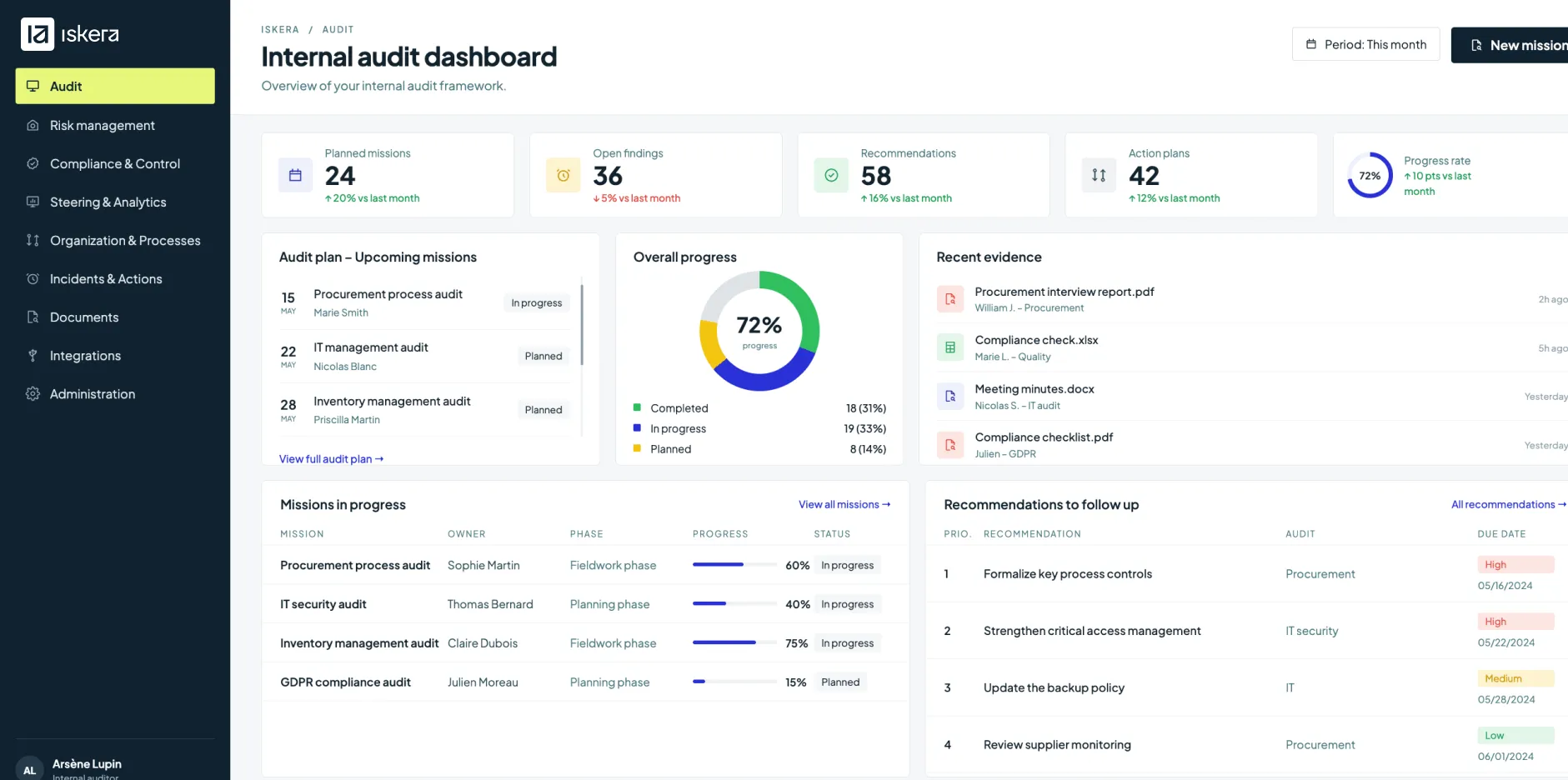Click the Recommendations checkmark icon
Image resolution: width=1568 pixels, height=780 pixels.
tap(831, 176)
